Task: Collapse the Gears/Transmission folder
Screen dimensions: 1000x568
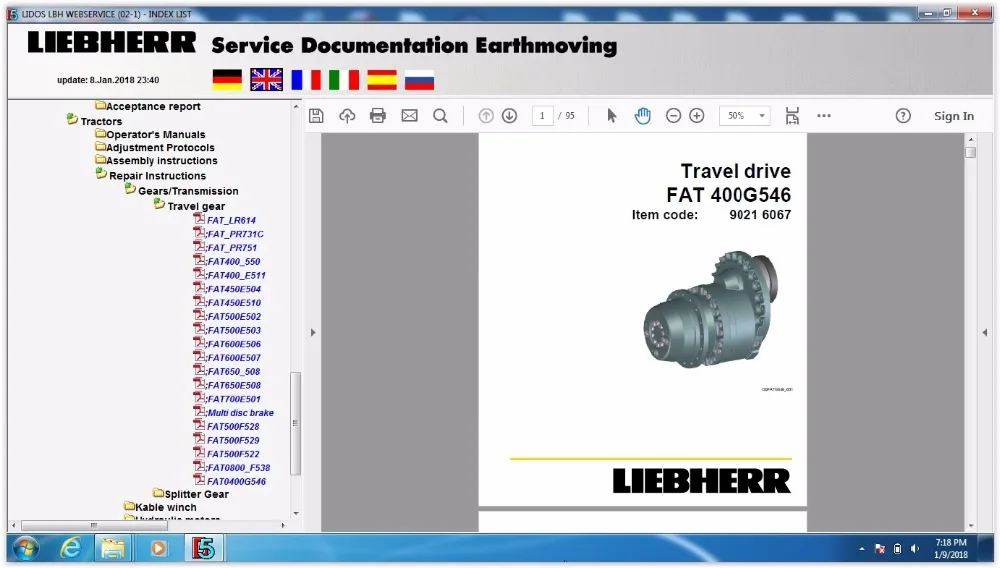Action: pos(130,189)
